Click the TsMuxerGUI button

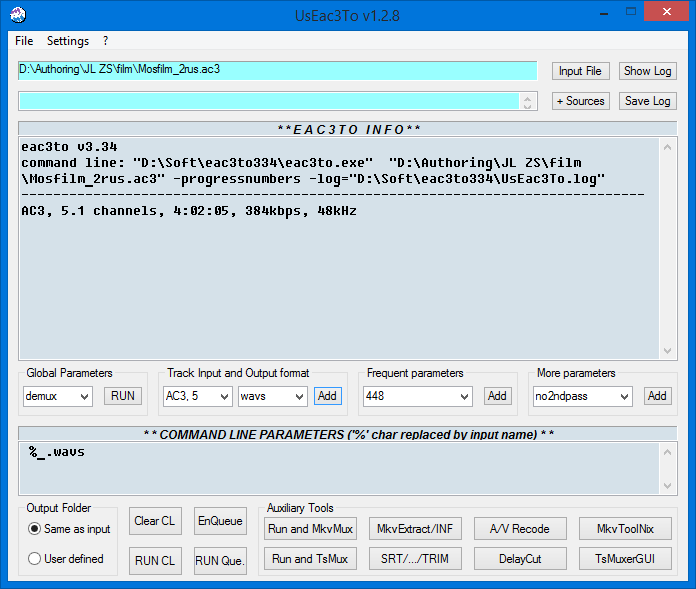(x=625, y=558)
